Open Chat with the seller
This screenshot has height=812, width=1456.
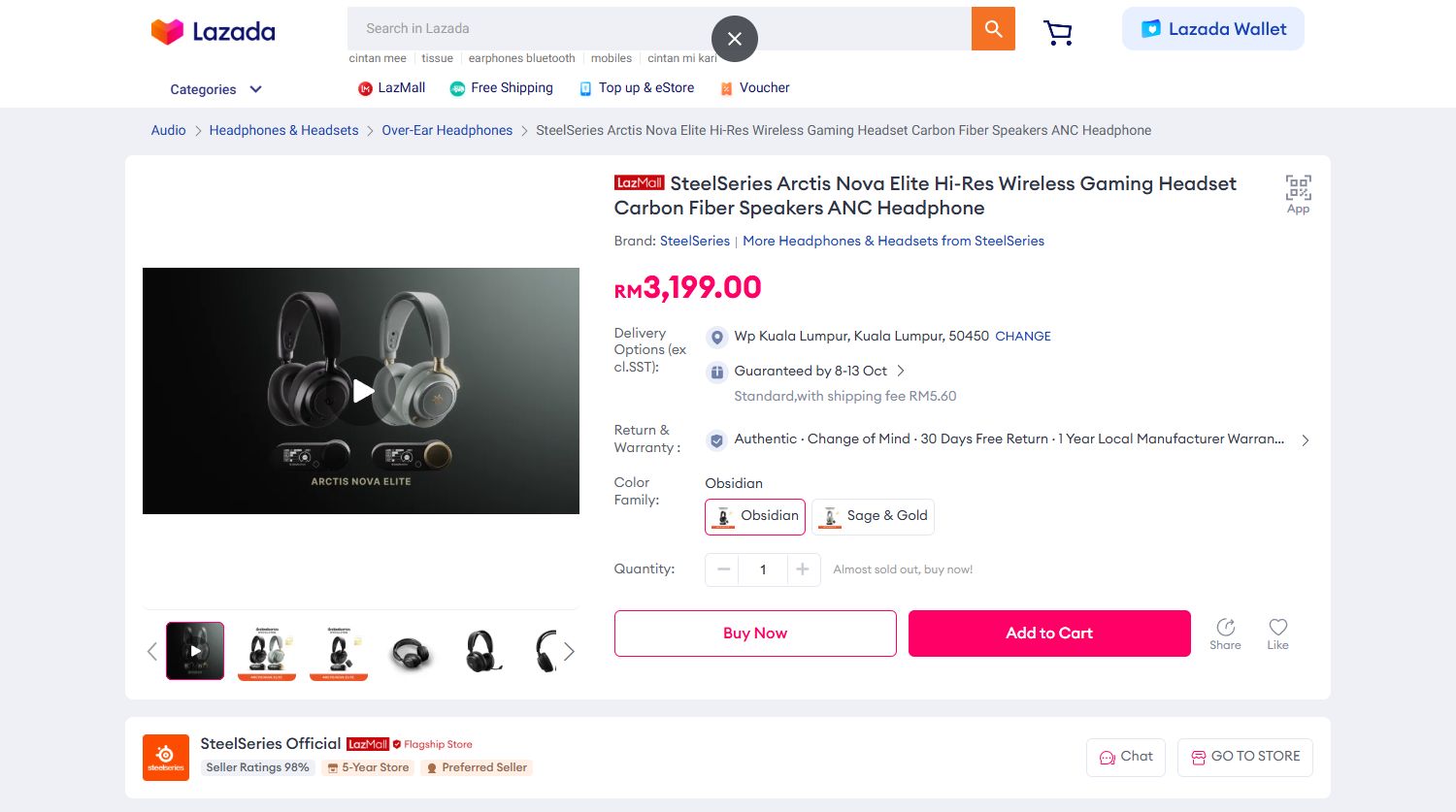pyautogui.click(x=1126, y=757)
